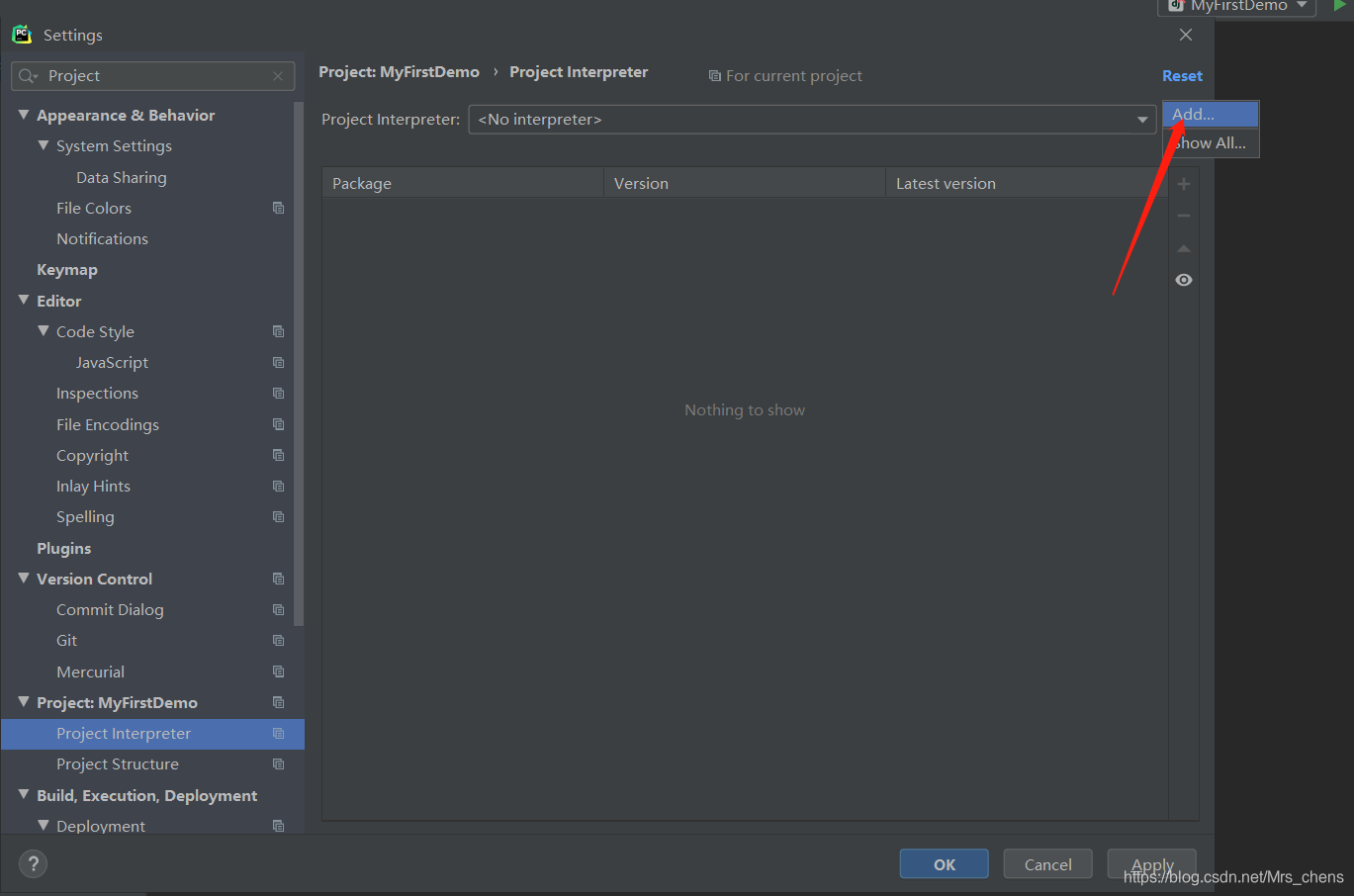Click the green Run icon in main window
Image resolution: width=1354 pixels, height=896 pixels.
(1340, 5)
